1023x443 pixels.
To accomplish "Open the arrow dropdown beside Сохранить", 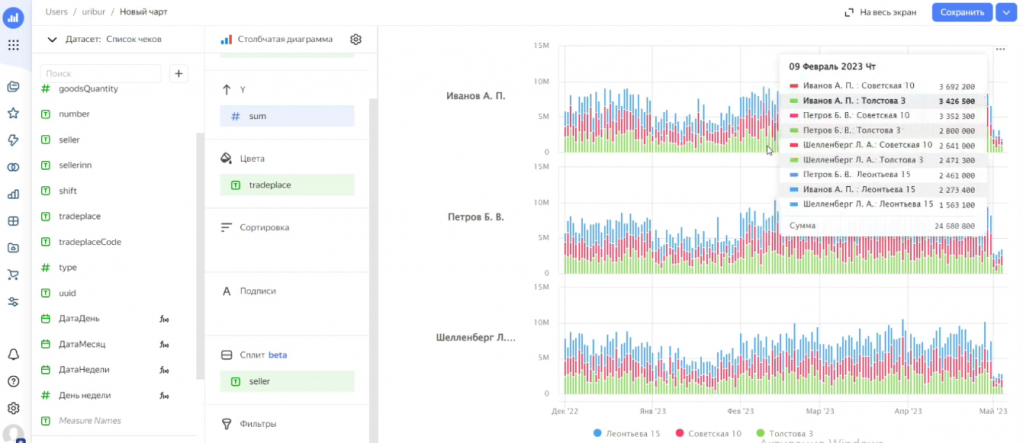I will (x=1007, y=12).
